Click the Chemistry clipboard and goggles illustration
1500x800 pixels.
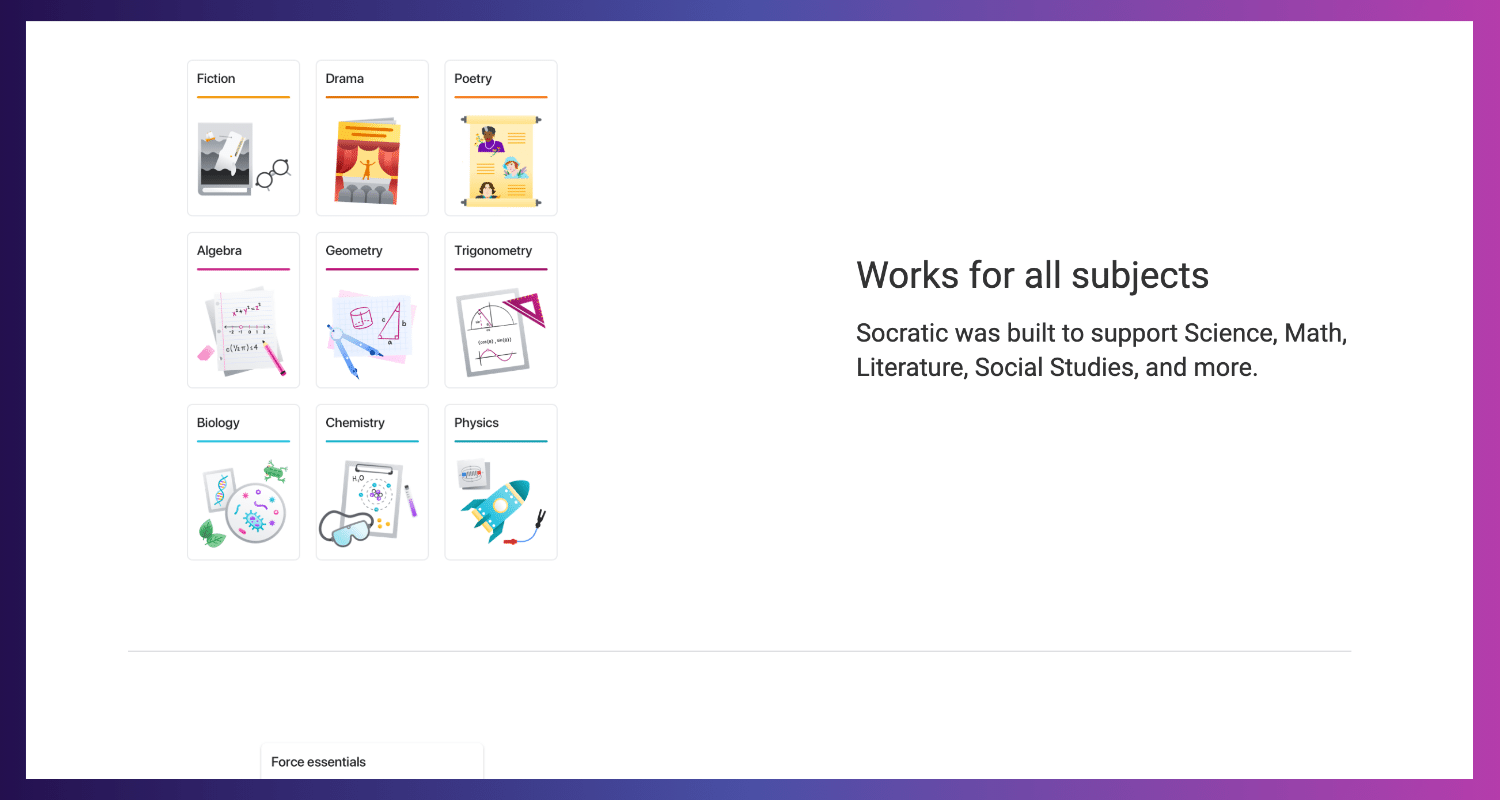[x=368, y=504]
